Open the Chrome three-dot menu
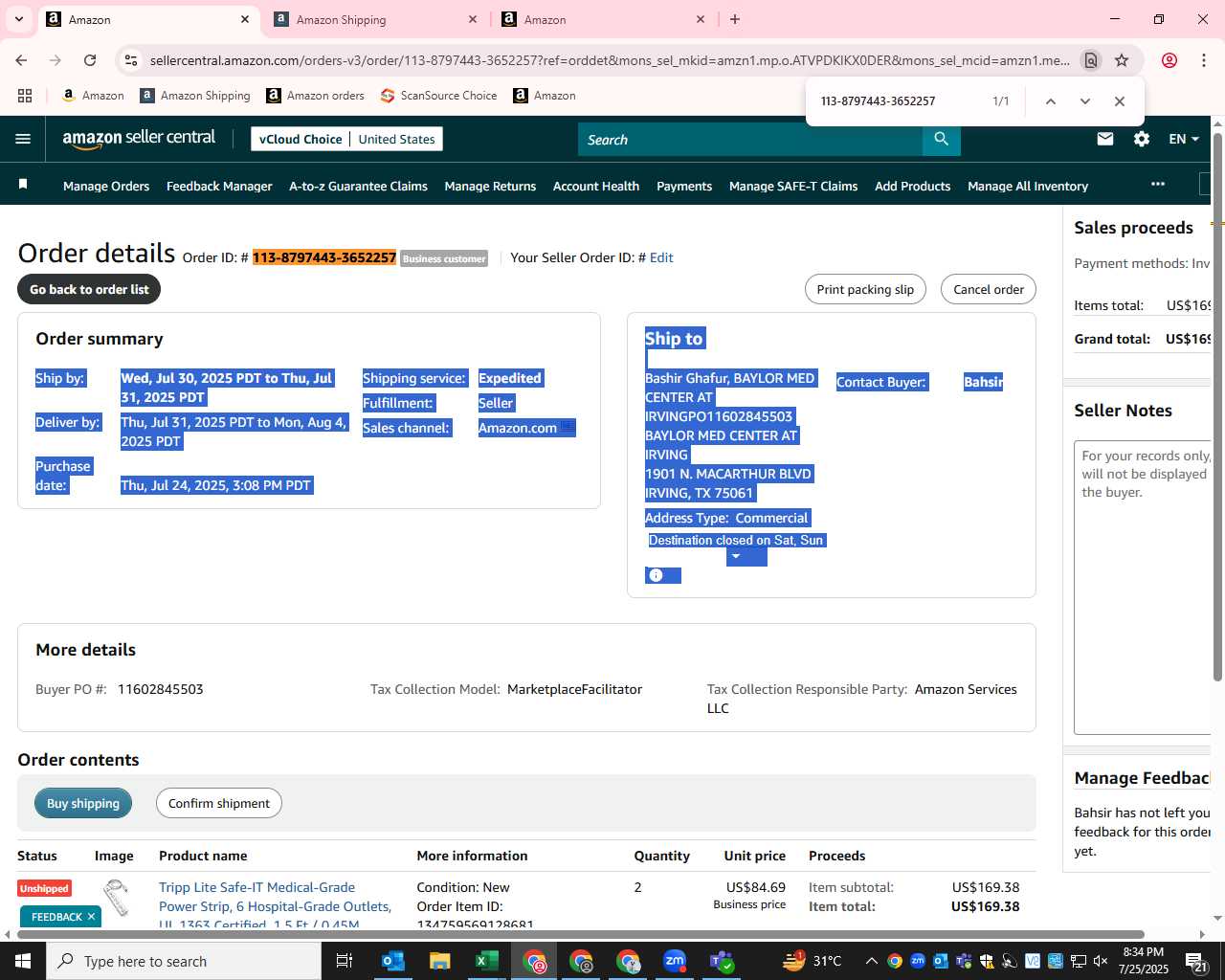The image size is (1225, 980). [x=1203, y=60]
